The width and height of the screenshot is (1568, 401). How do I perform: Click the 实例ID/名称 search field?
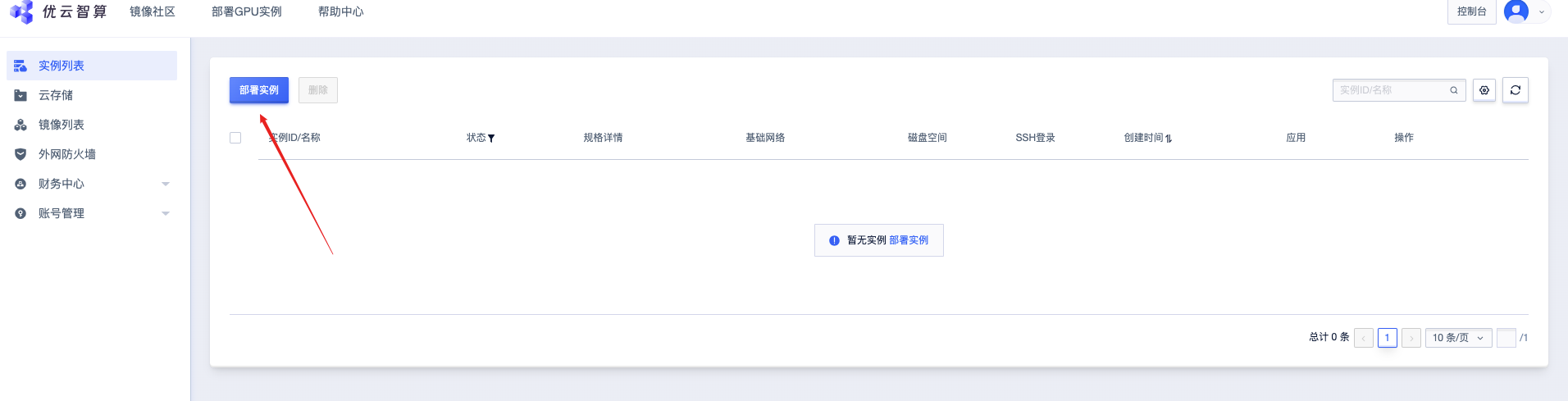click(x=1390, y=90)
